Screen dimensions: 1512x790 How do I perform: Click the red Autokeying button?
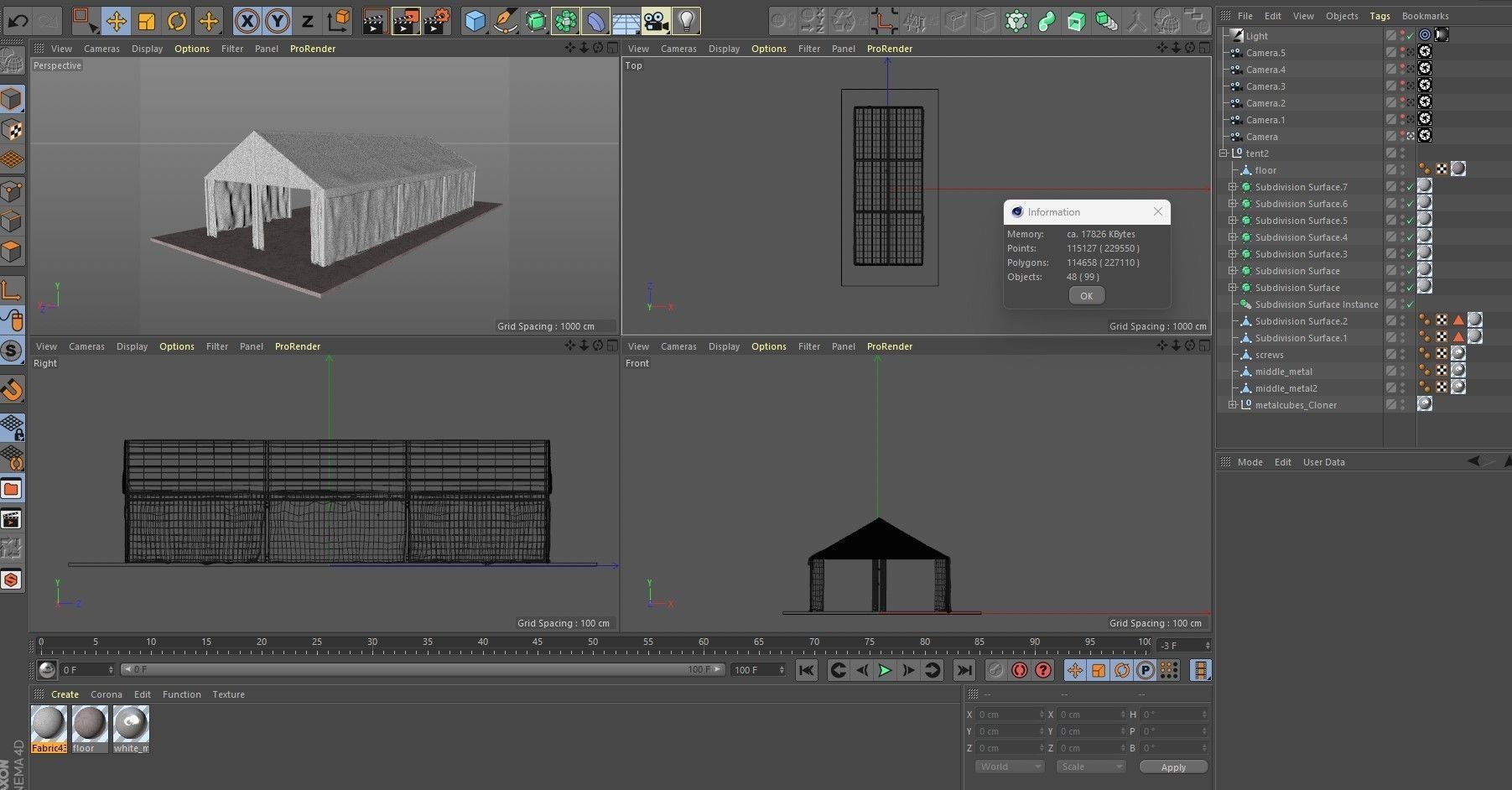click(1019, 670)
